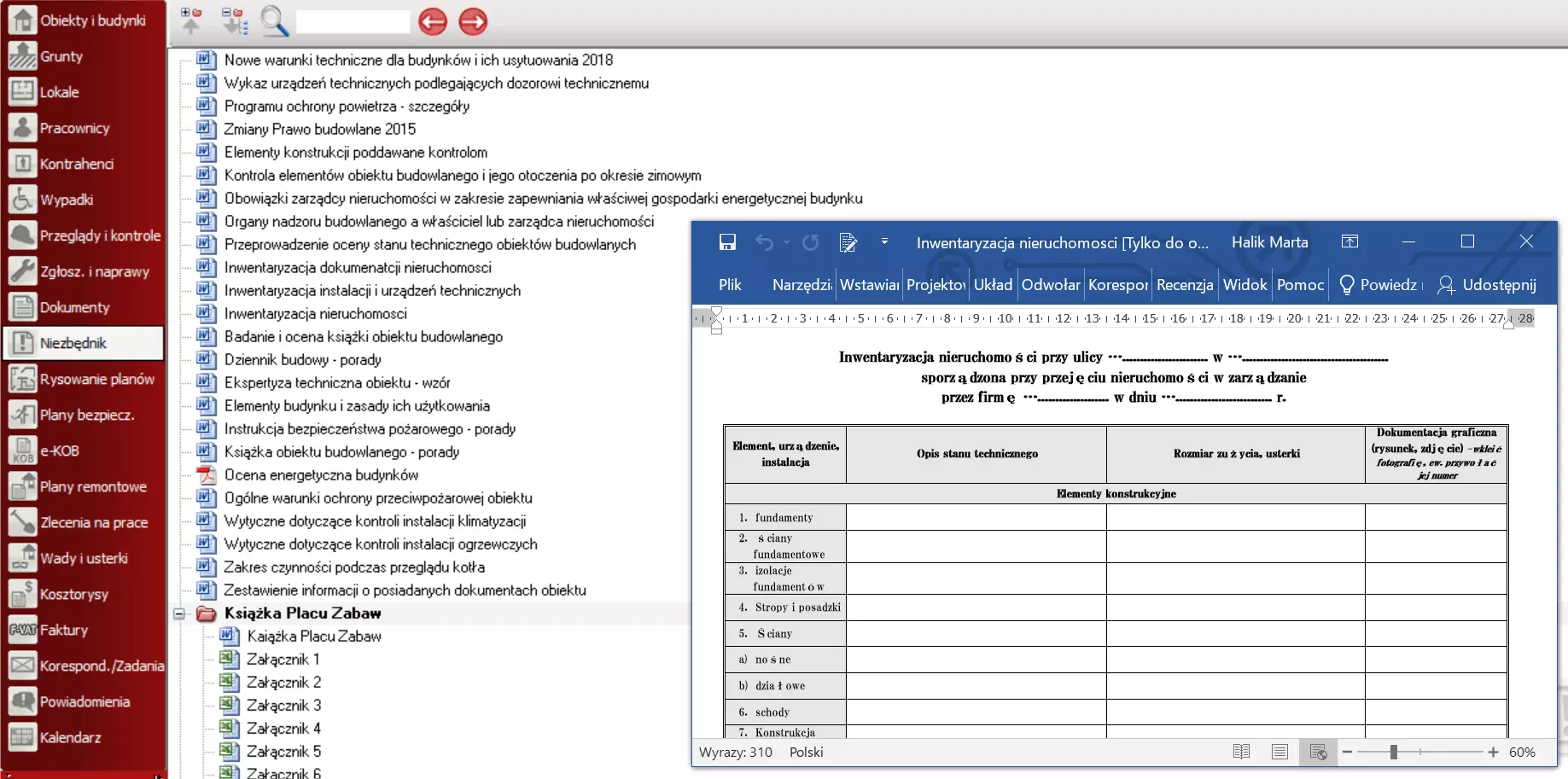The image size is (1568, 779).
Task: Click the expand tree toolbar icon
Action: coord(234,20)
